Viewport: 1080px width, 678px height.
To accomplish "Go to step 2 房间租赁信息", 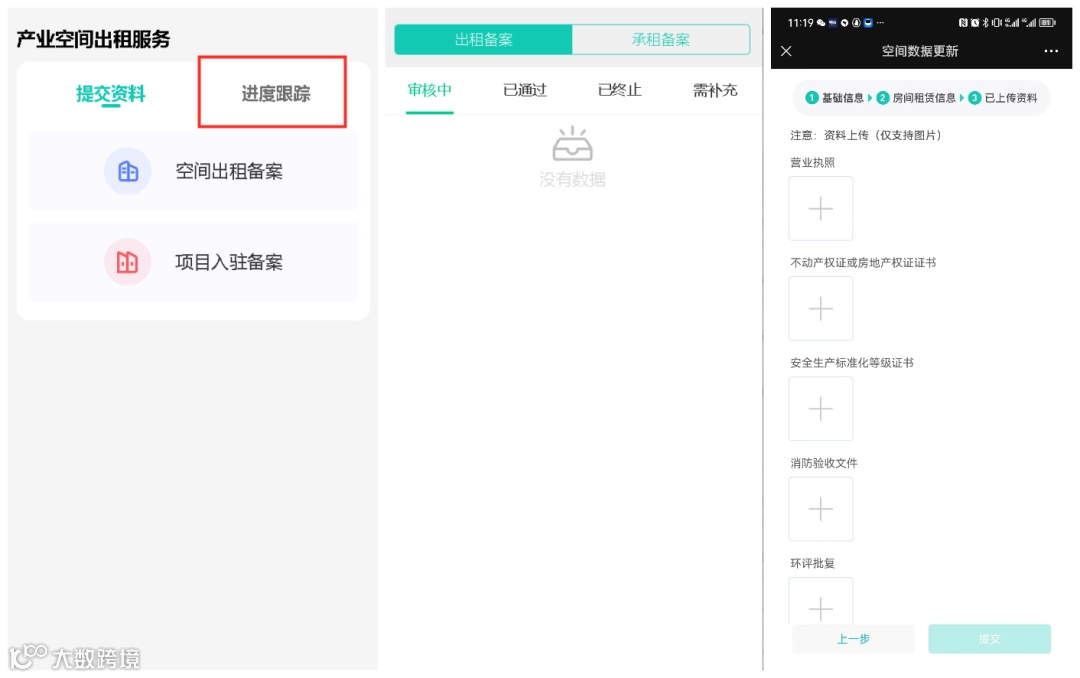I will [x=916, y=98].
